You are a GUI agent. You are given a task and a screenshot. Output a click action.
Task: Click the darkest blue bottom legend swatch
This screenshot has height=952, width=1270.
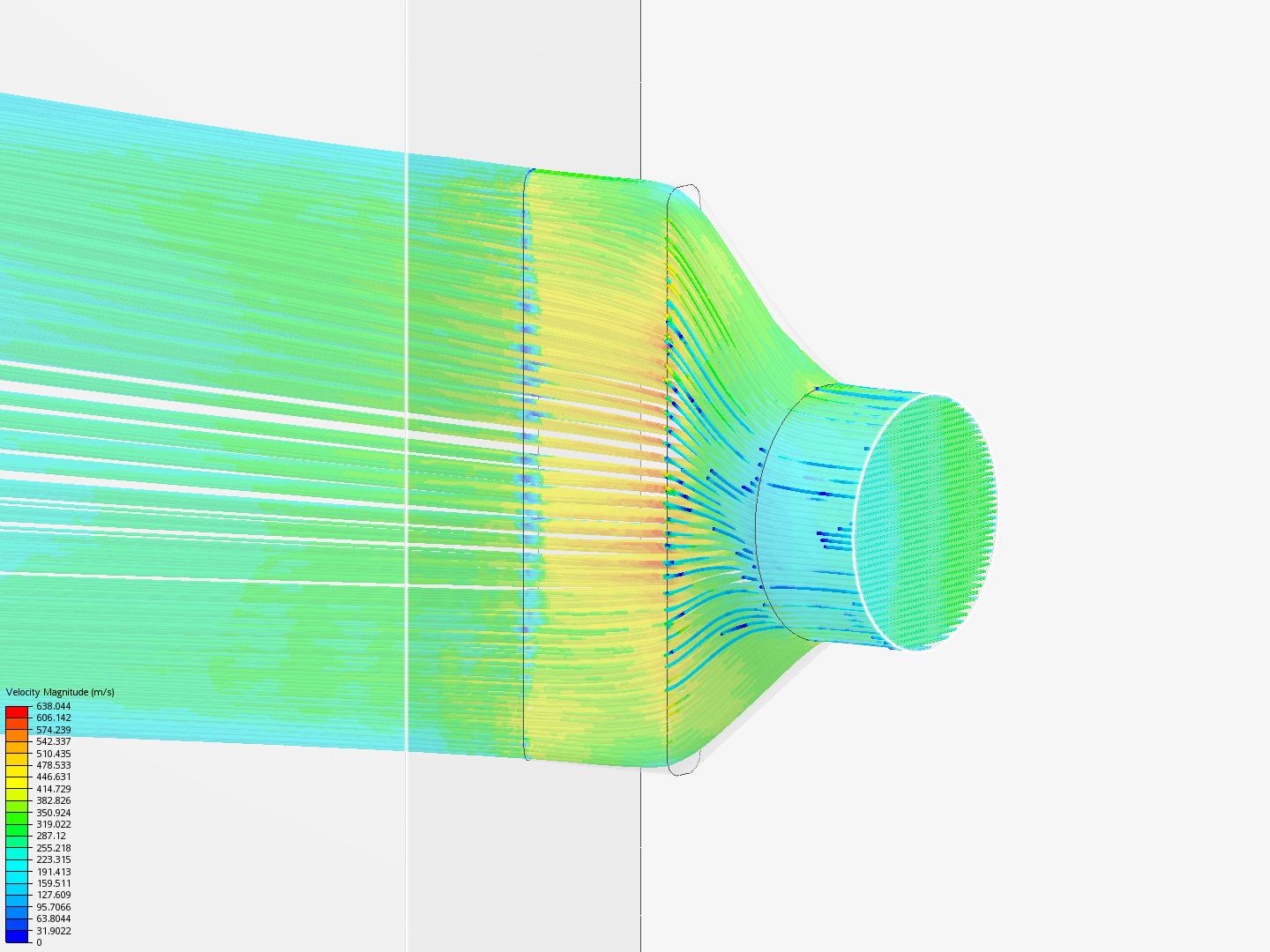(17, 936)
